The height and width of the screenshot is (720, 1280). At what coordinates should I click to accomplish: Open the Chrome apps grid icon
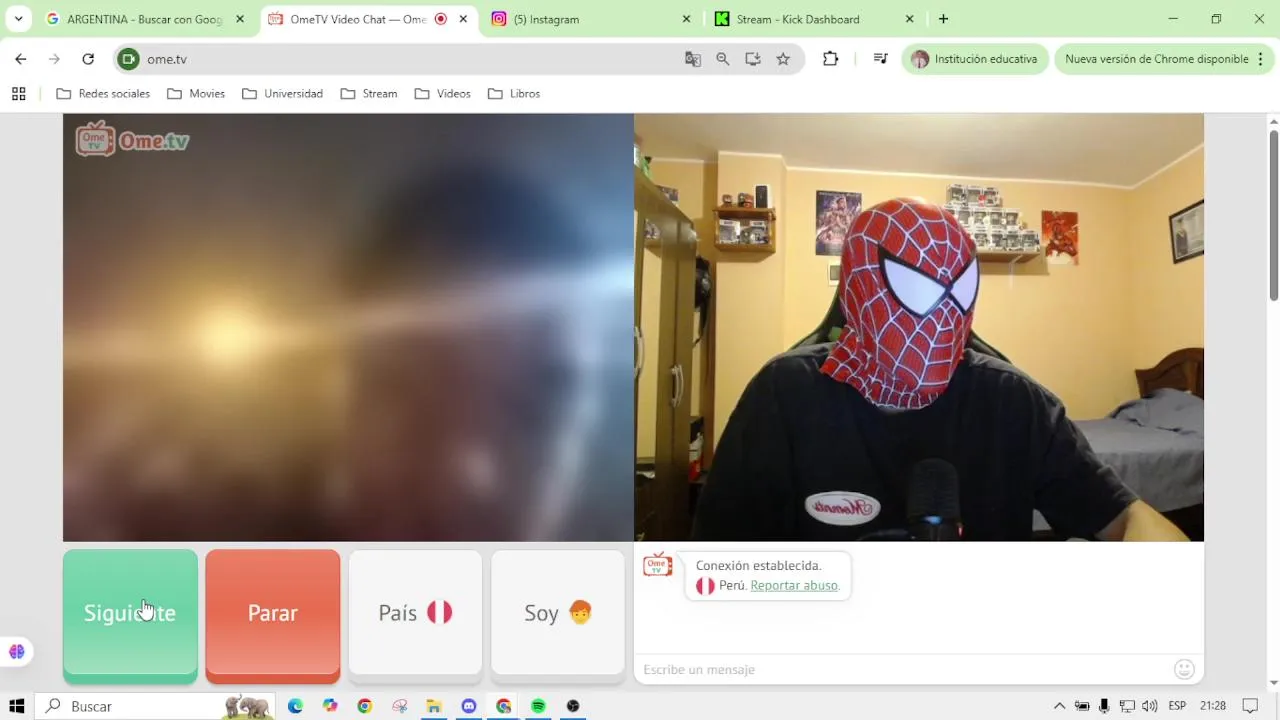pyautogui.click(x=18, y=94)
